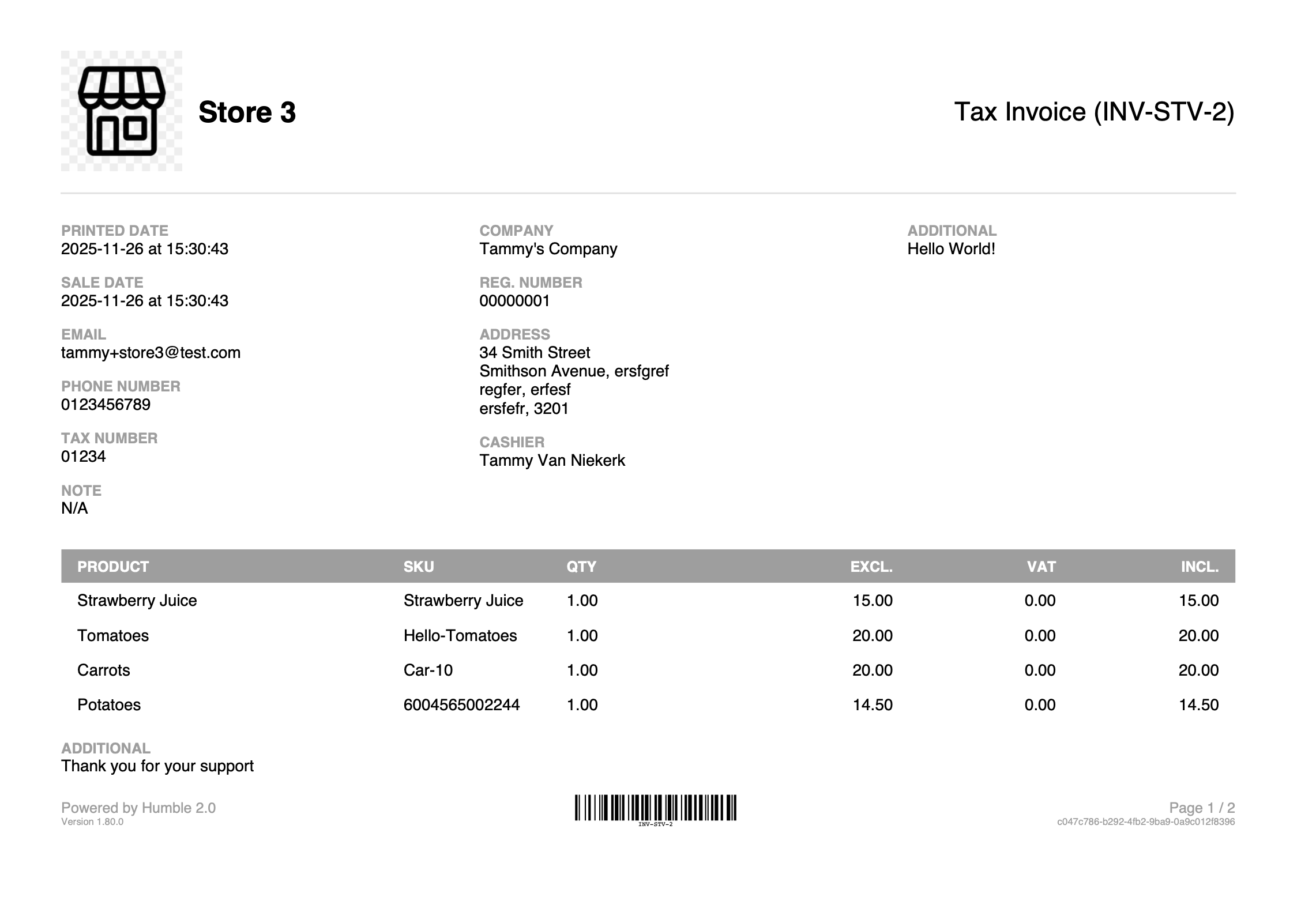Click the Page 1 / 2 indicator
Screen dimensions: 1316x897
[1202, 808]
